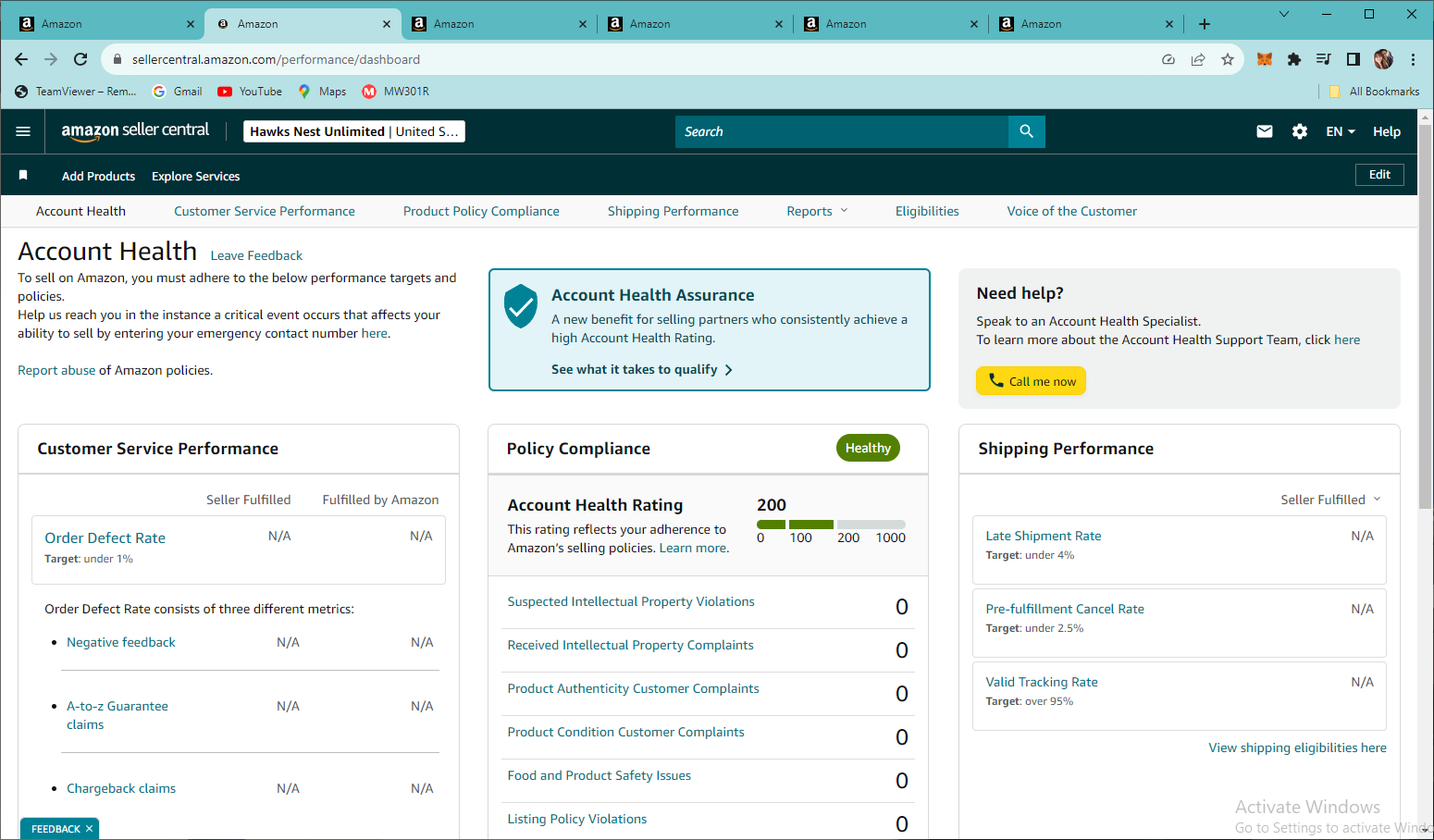Open the YouTube bookmark
Viewport: 1434px width, 840px height.
click(250, 92)
